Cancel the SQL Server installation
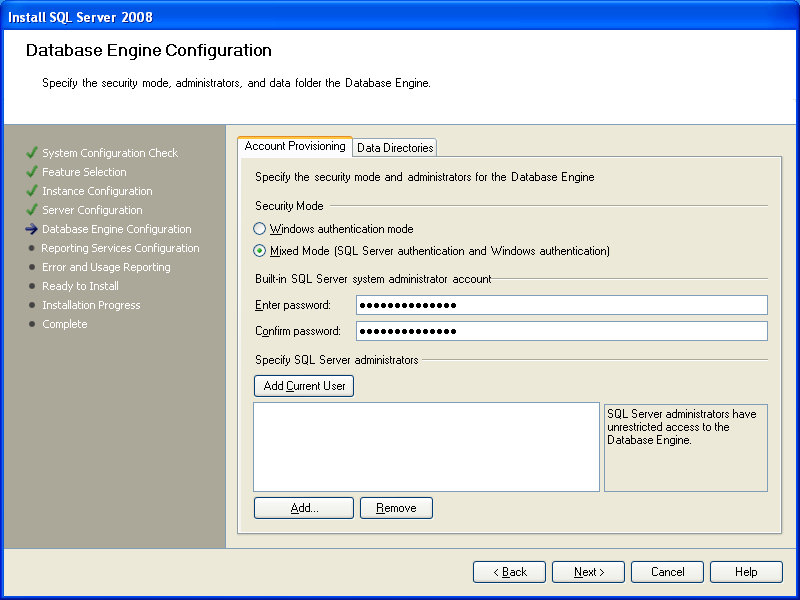The height and width of the screenshot is (600, 800). click(667, 572)
